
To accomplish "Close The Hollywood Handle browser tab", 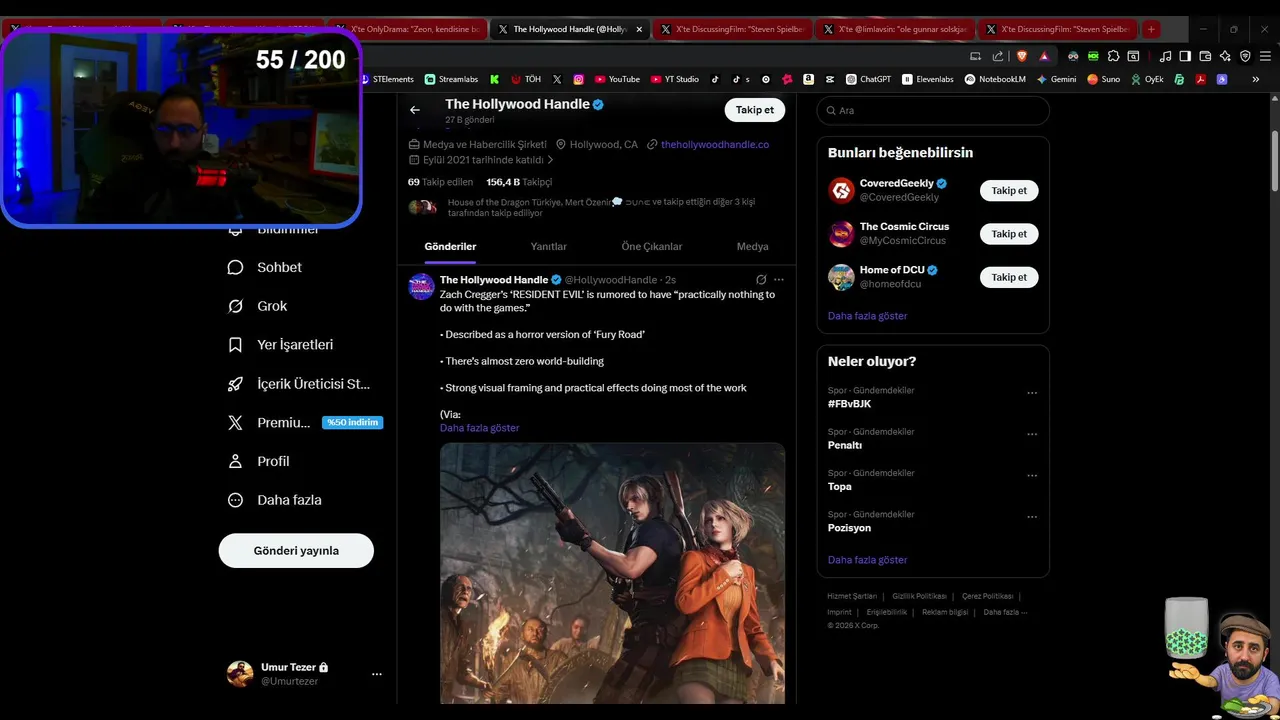I will tap(639, 29).
